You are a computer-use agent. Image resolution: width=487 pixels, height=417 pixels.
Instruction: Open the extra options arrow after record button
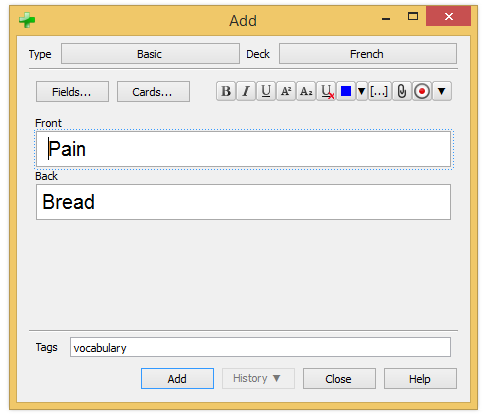point(442,91)
